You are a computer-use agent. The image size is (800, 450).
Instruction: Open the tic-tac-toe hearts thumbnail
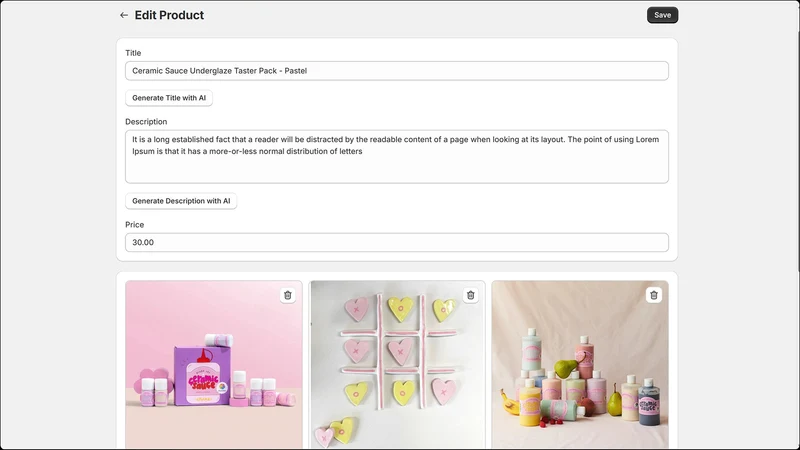(x=397, y=364)
